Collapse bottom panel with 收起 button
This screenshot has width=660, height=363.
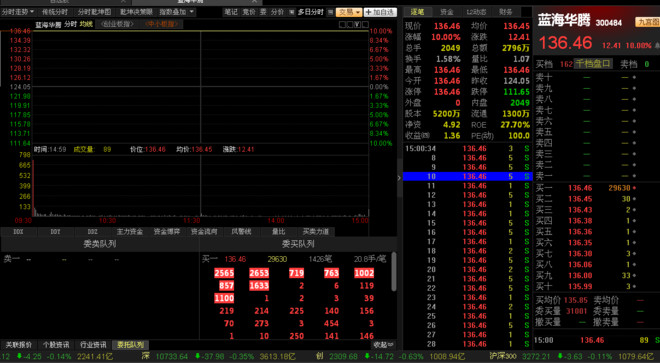click(383, 345)
